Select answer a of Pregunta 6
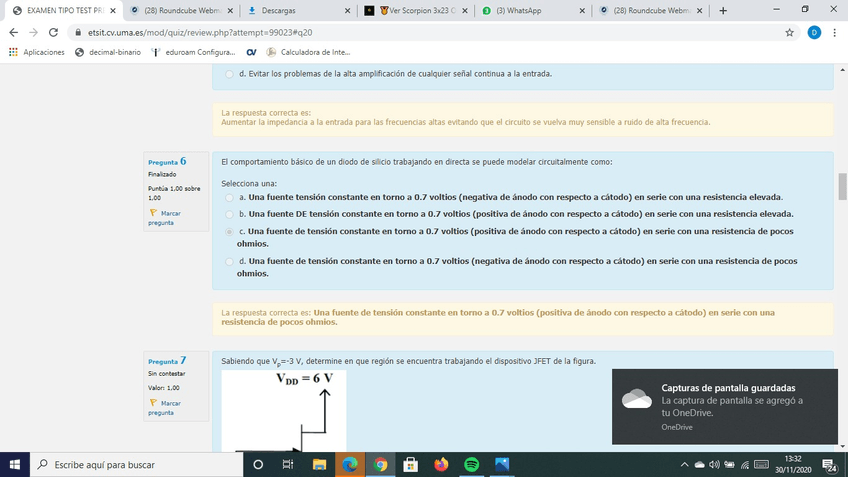This screenshot has height=477, width=848. pyautogui.click(x=229, y=197)
